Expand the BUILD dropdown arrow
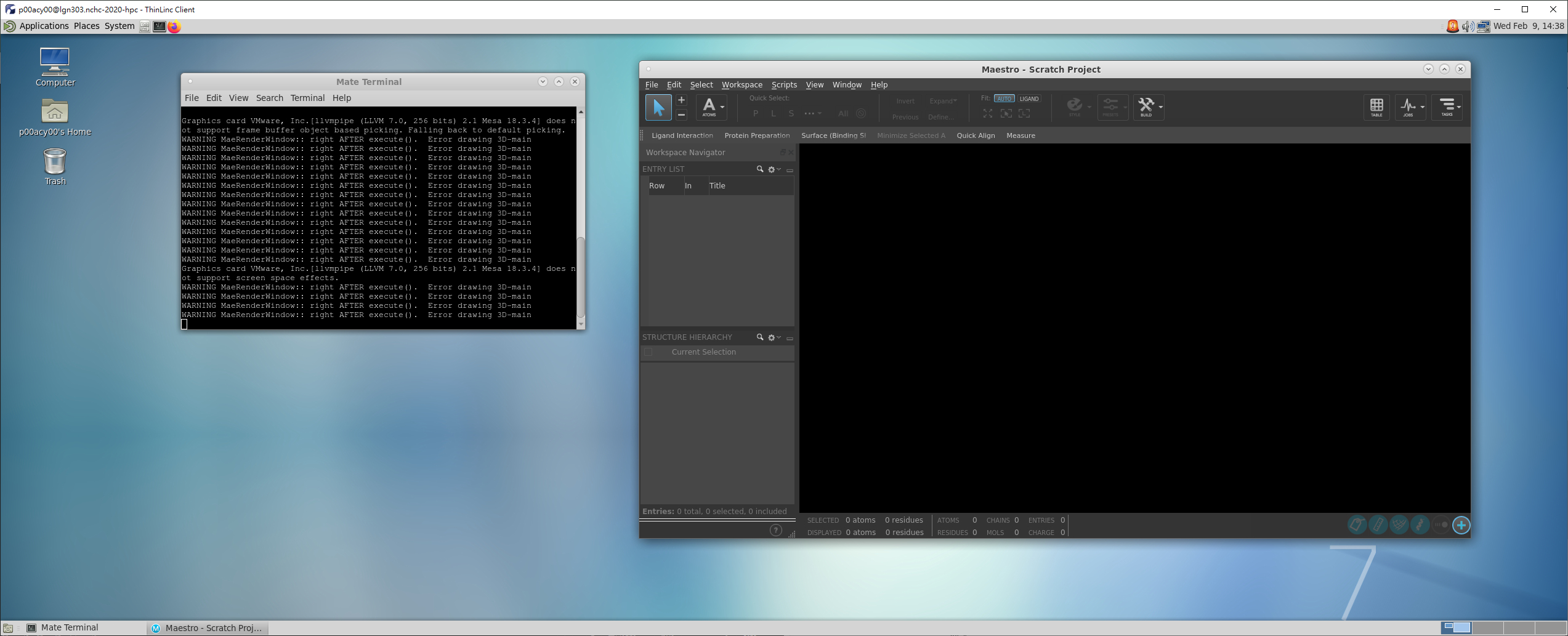The height and width of the screenshot is (636, 1568). 1160,107
